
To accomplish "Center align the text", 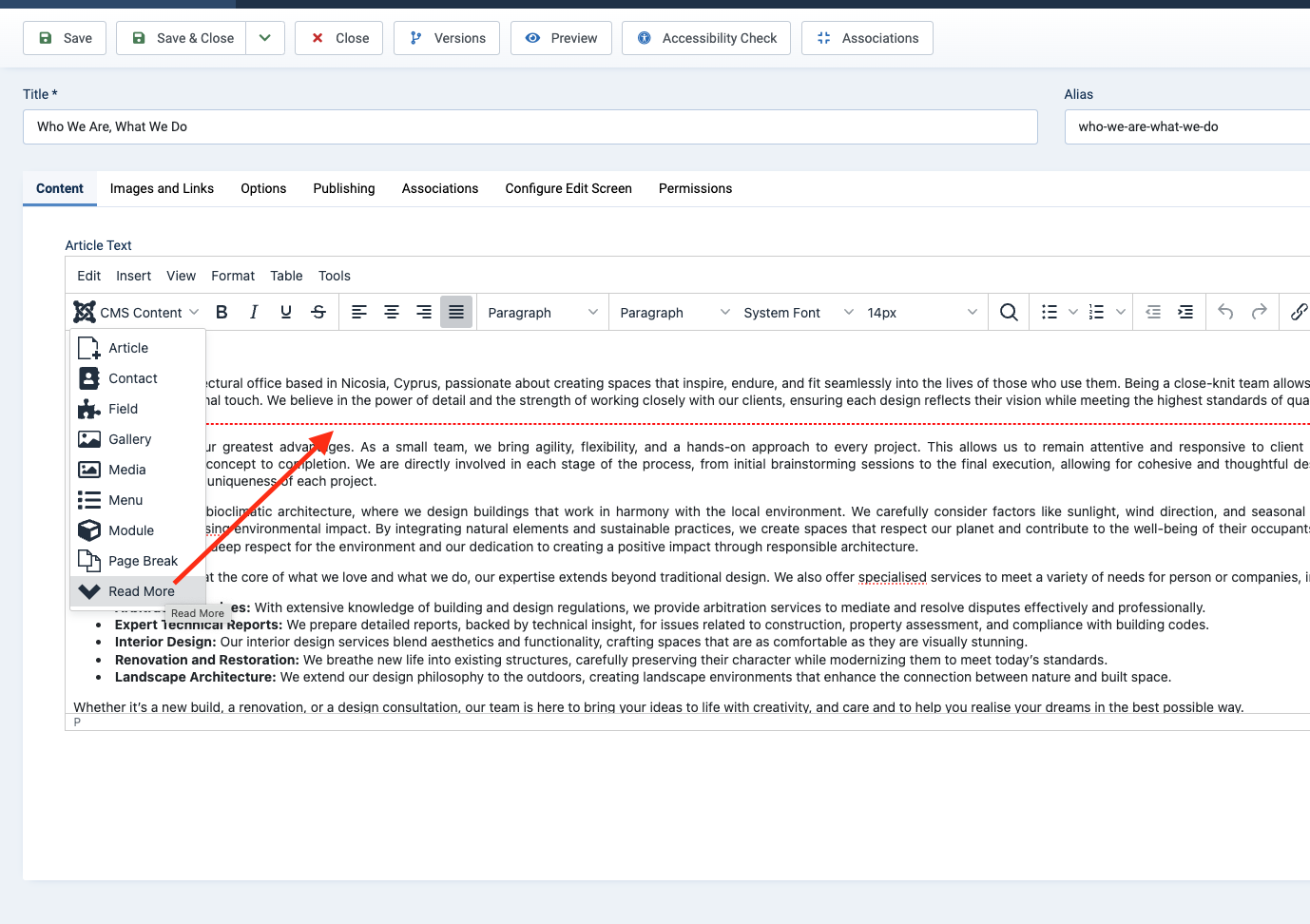I will (x=392, y=312).
